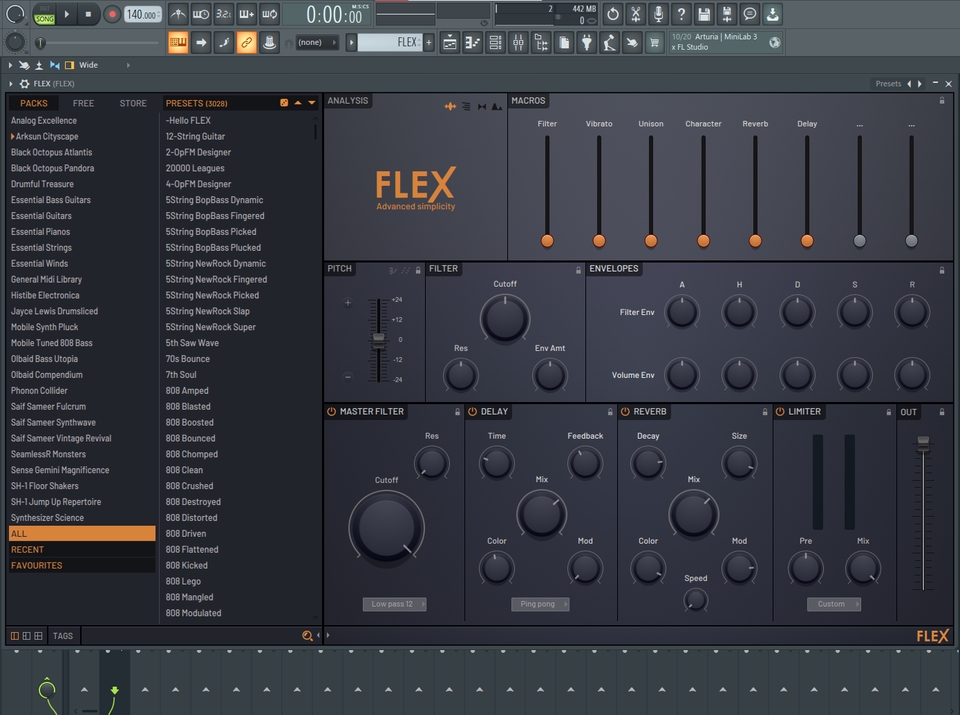The image size is (960, 715).
Task: Open the audio editor scissors icon
Action: click(x=636, y=13)
